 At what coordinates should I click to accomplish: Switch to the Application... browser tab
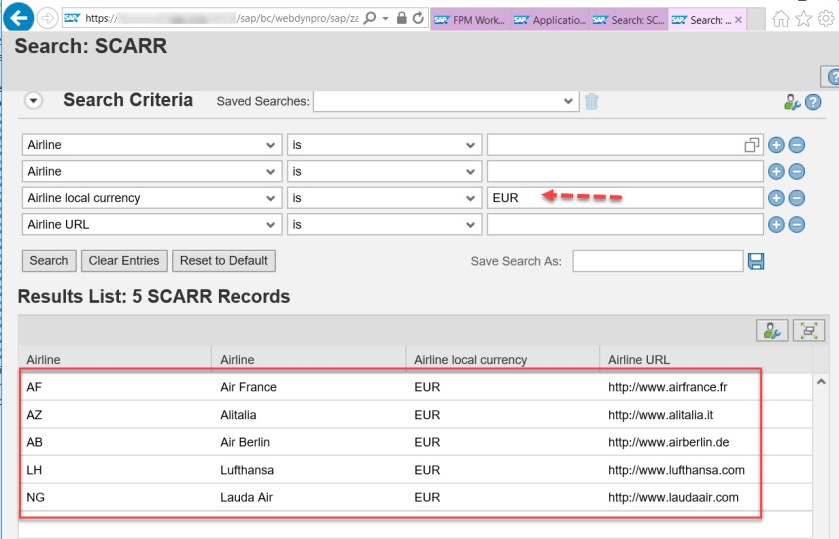click(x=549, y=19)
